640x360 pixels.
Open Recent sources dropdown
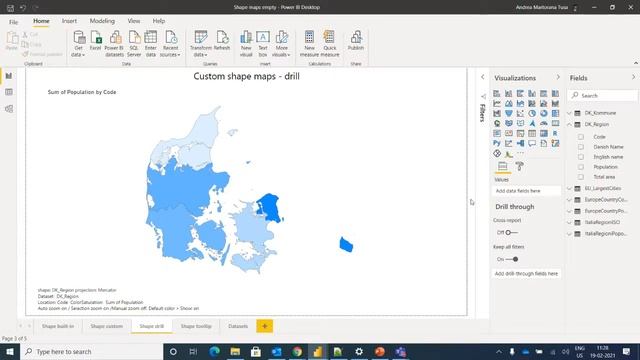170,43
